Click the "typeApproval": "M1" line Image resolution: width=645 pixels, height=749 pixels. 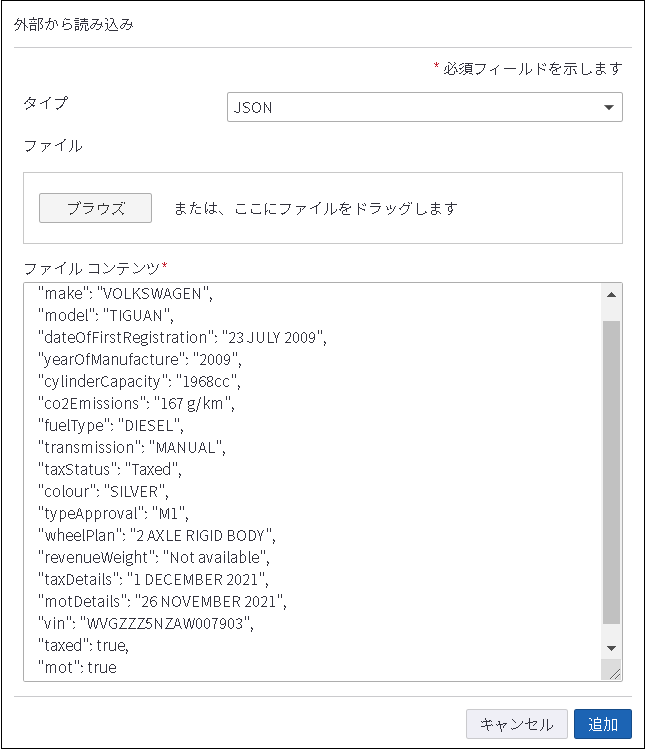114,513
